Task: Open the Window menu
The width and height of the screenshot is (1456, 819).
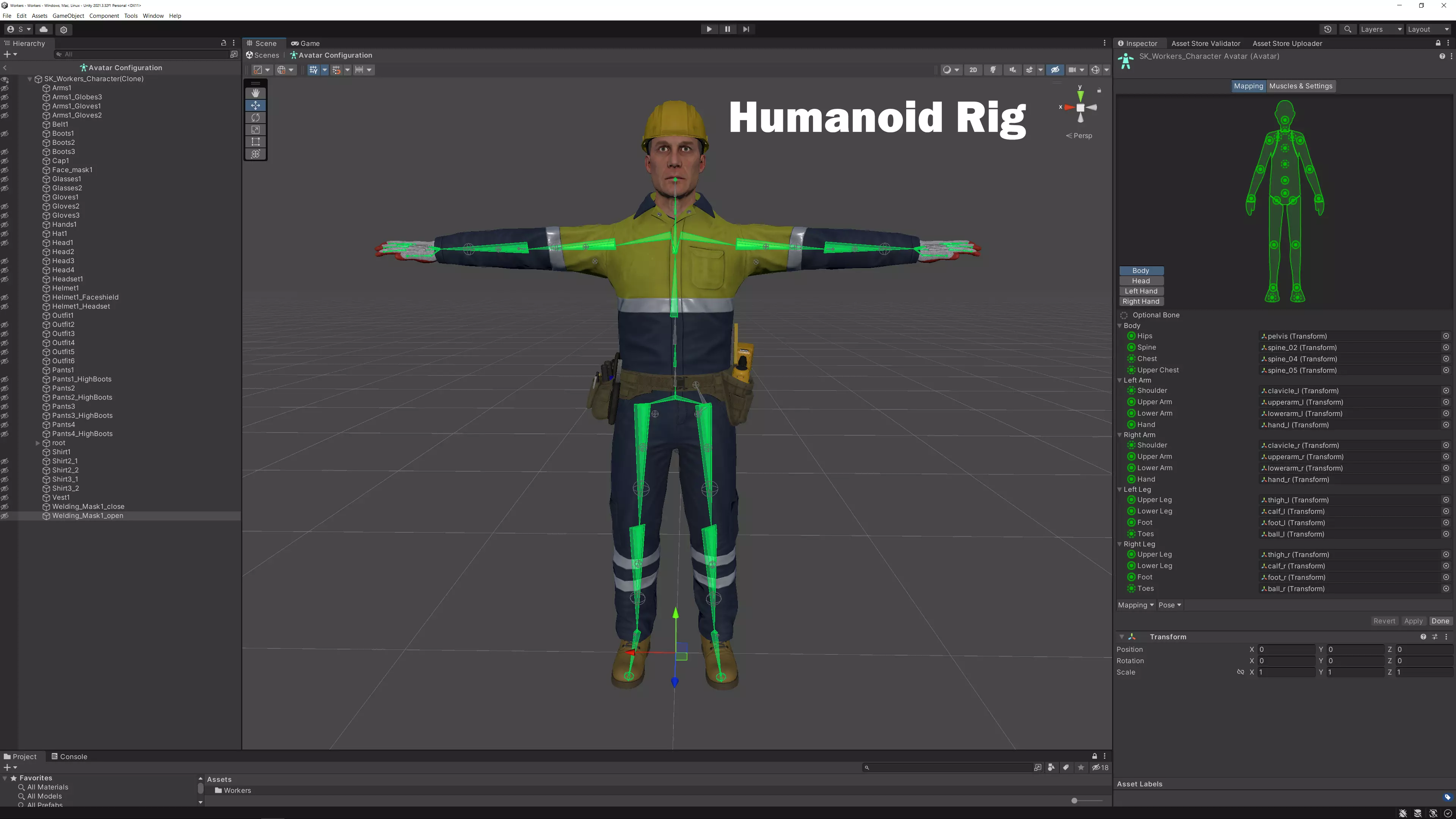Action: 153,16
